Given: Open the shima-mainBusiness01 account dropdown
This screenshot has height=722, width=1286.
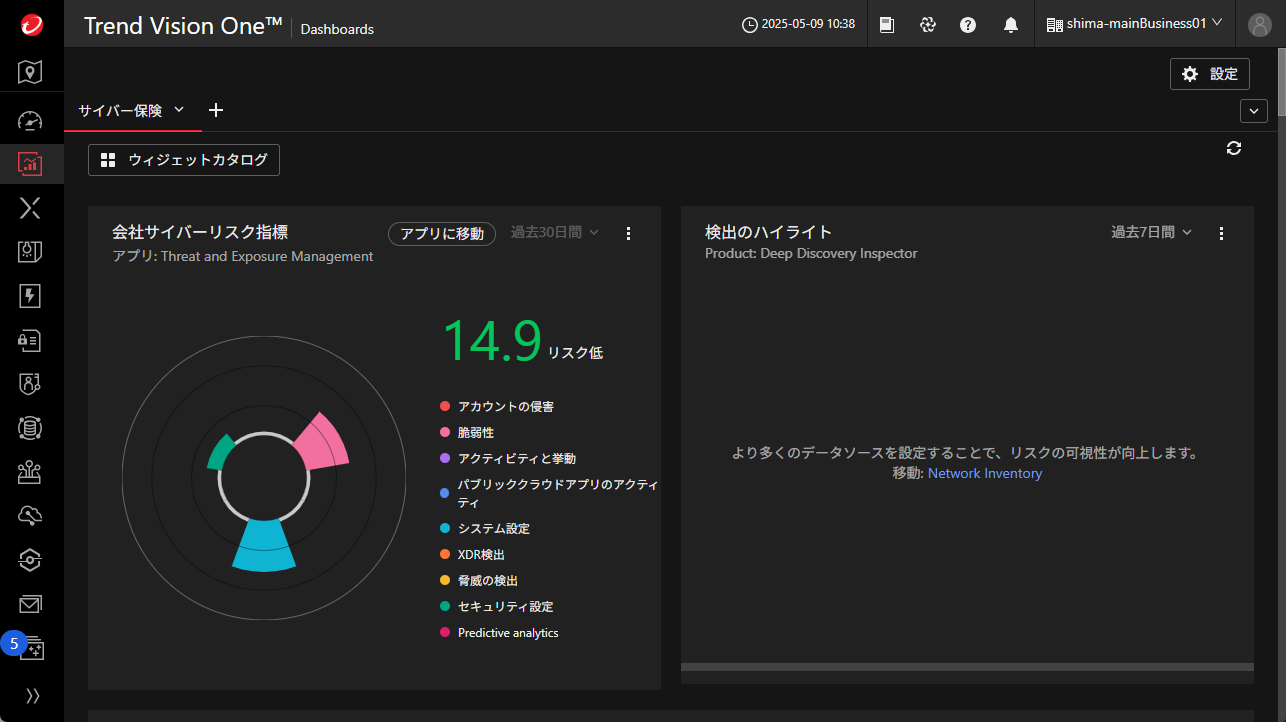Looking at the screenshot, I should tap(1135, 24).
